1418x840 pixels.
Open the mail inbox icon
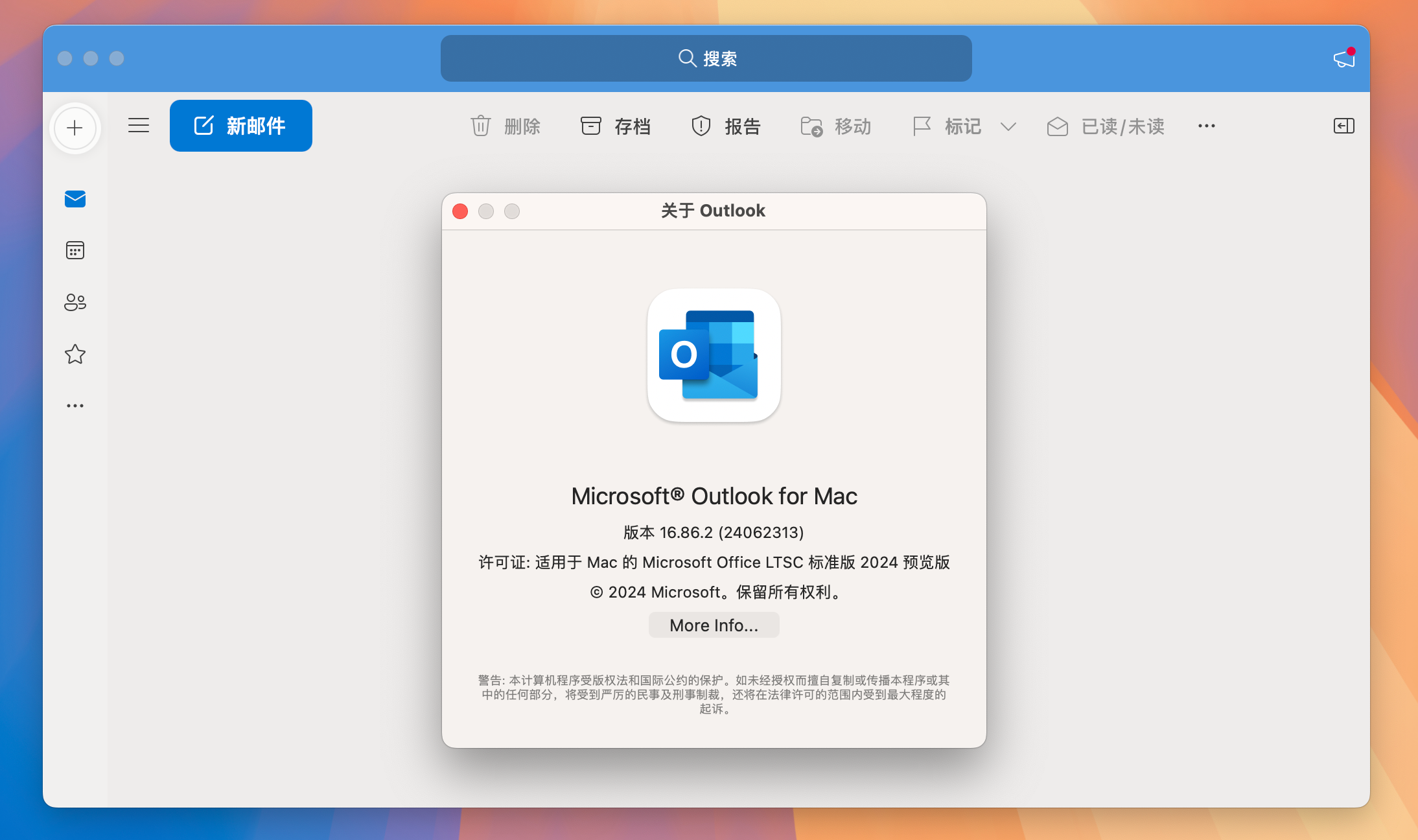click(75, 198)
